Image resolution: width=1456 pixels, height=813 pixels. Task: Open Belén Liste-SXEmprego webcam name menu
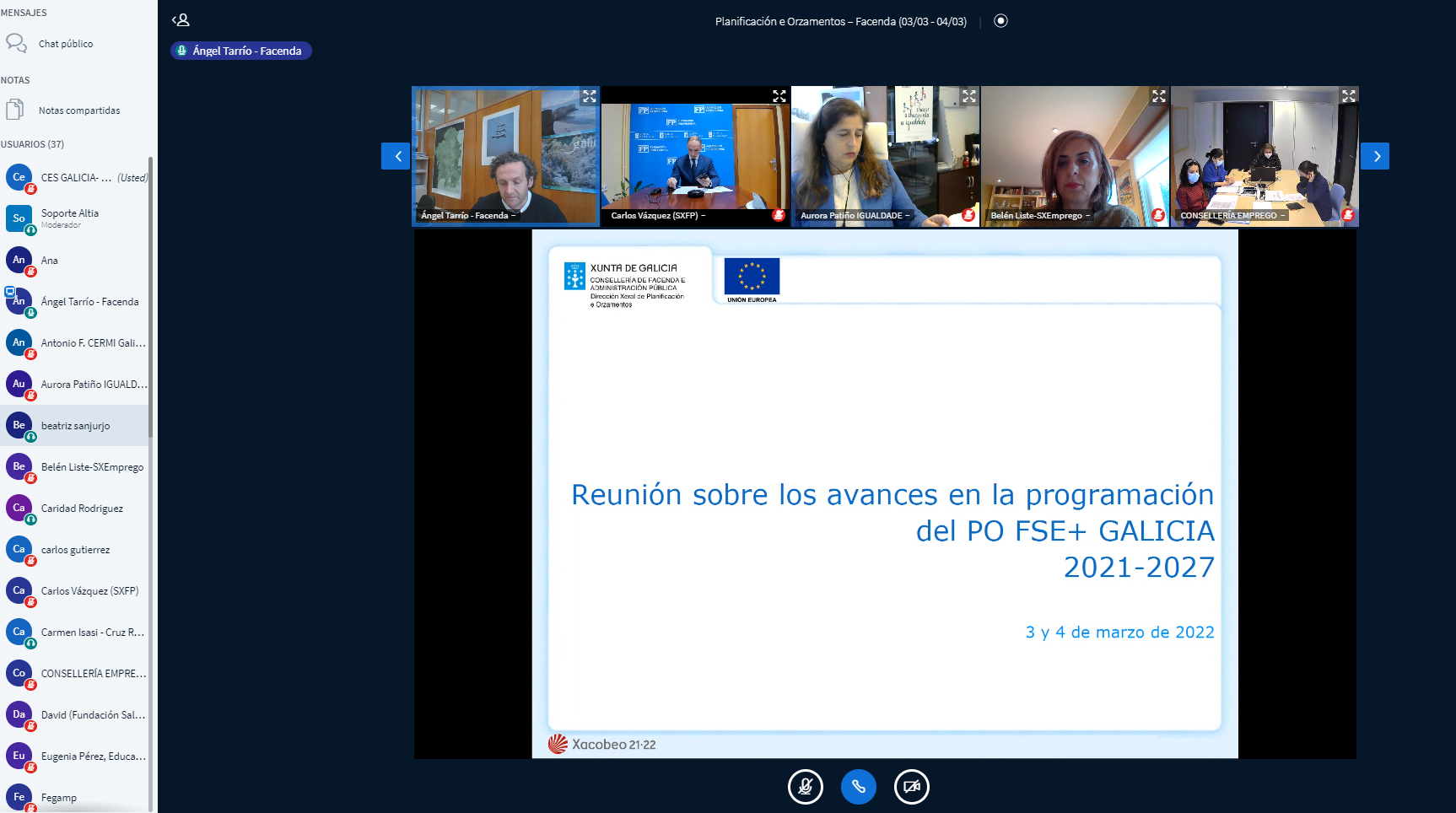point(1040,216)
